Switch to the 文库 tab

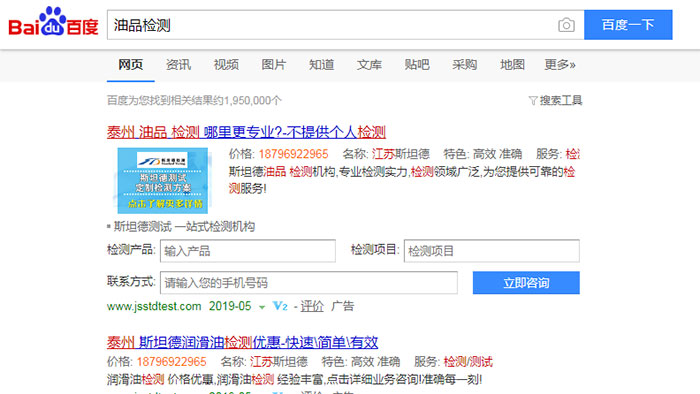[369, 65]
